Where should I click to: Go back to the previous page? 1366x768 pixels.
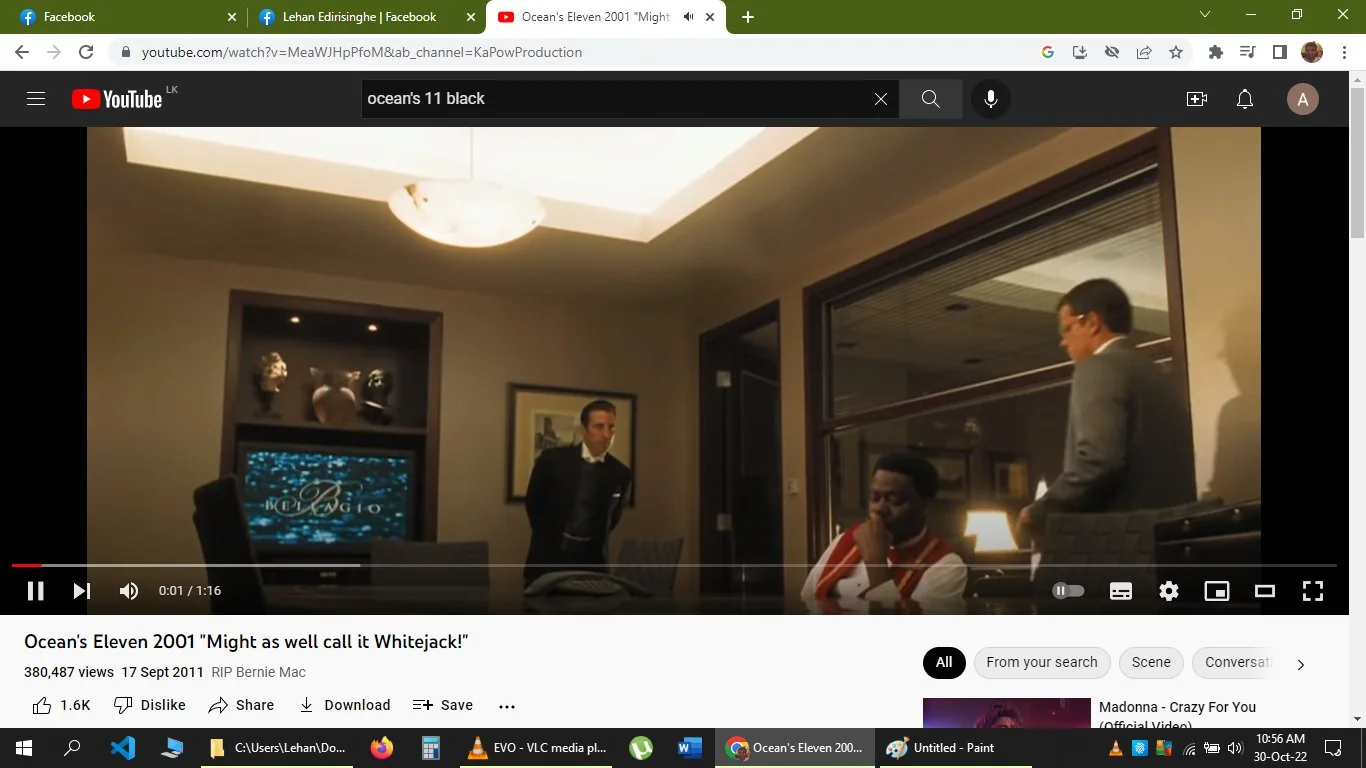pos(22,52)
